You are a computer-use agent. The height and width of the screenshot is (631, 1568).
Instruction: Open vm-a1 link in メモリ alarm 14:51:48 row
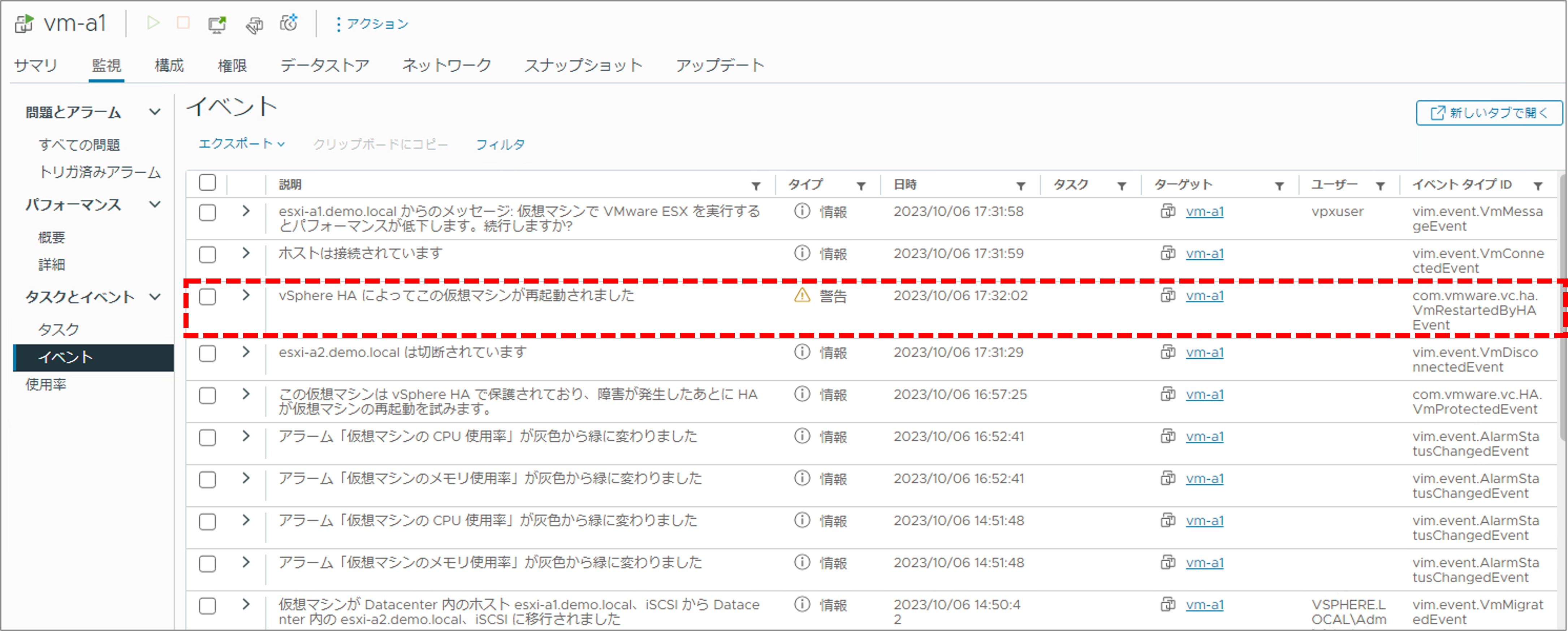(x=1204, y=563)
